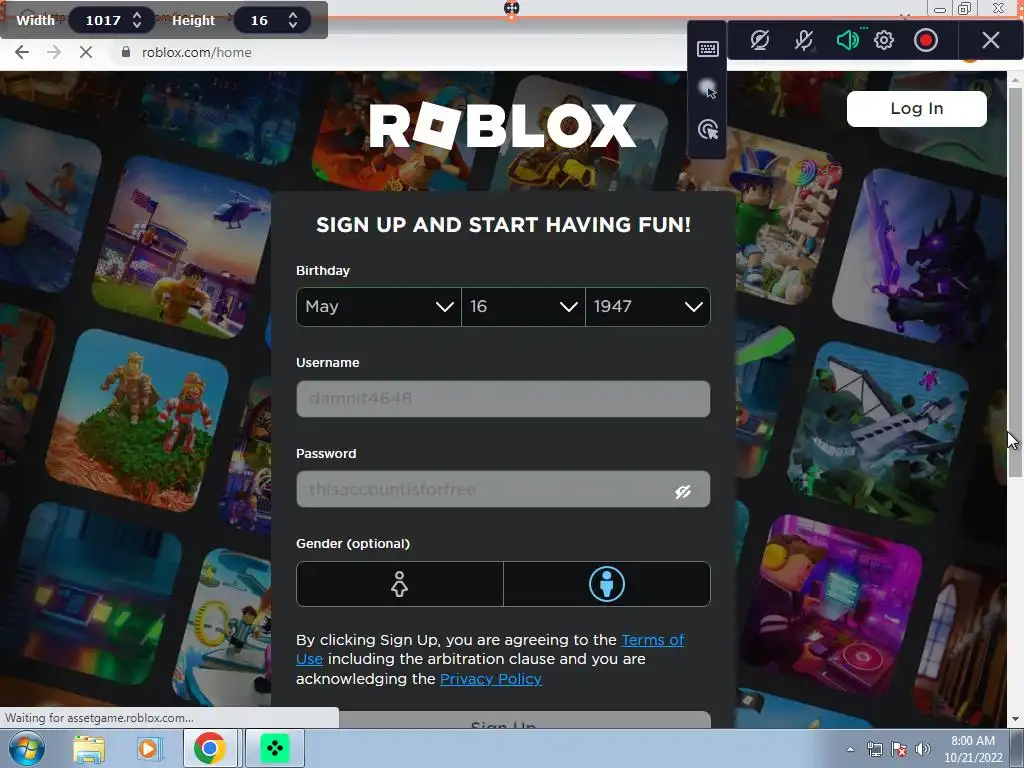Viewport: 1024px width, 768px height.
Task: Open the Action Center flag icon
Action: tap(899, 749)
